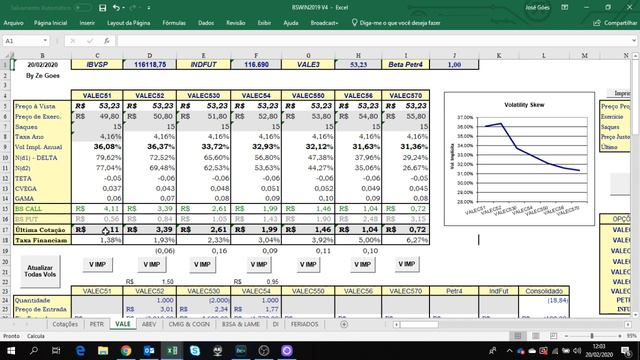Click the Normal view icon in status bar

tap(518, 336)
